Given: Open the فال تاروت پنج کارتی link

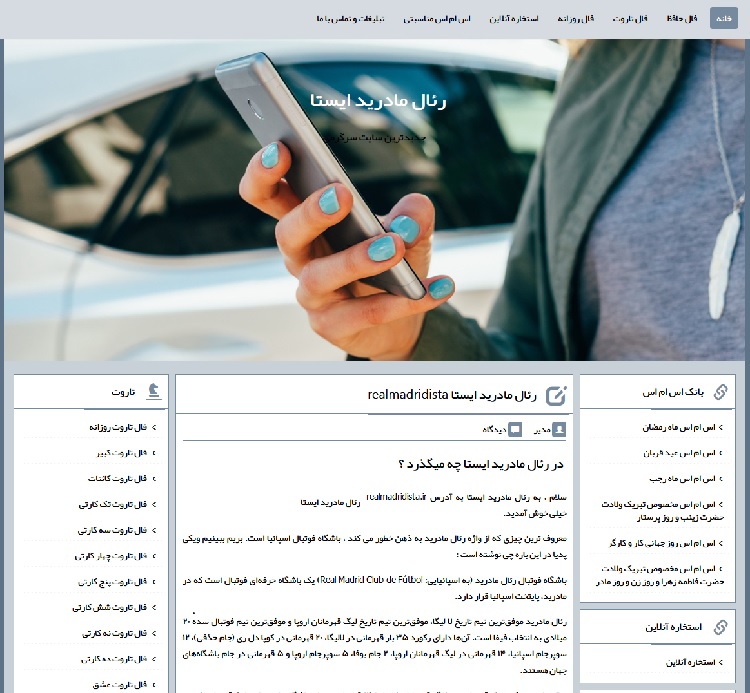Looking at the screenshot, I should point(112,582).
